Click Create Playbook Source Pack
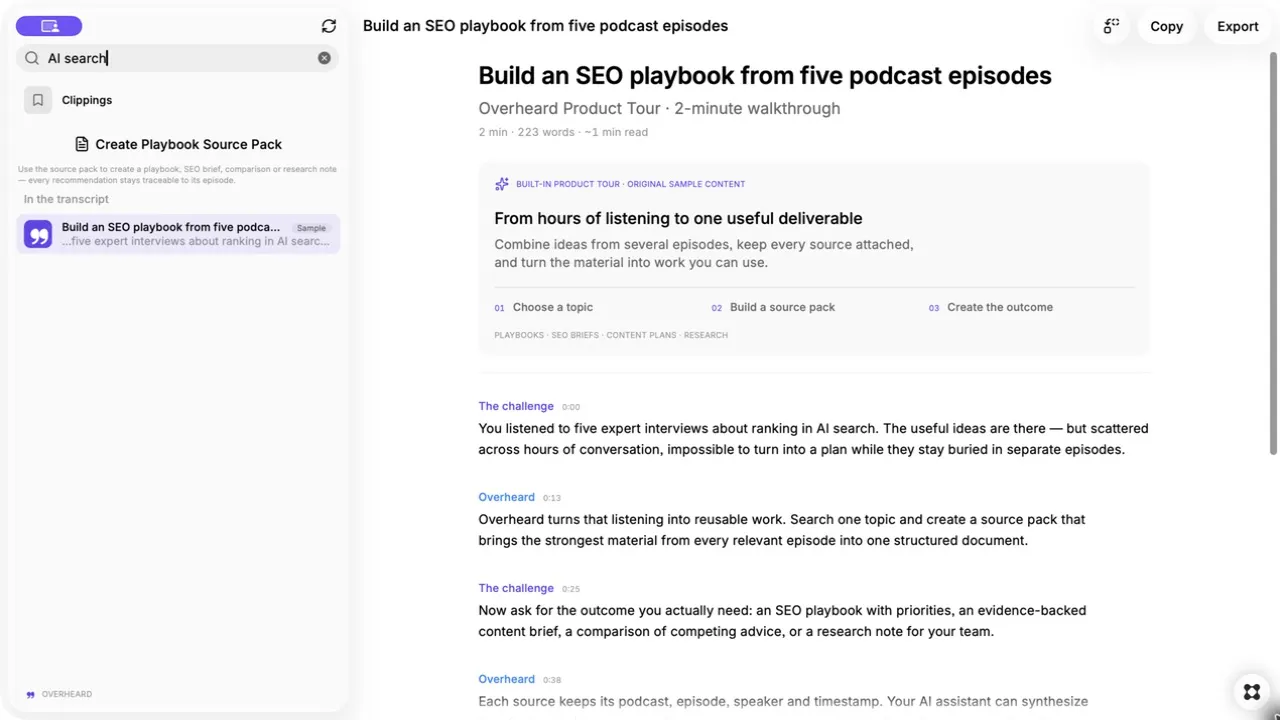Image resolution: width=1280 pixels, height=720 pixels. click(x=178, y=144)
